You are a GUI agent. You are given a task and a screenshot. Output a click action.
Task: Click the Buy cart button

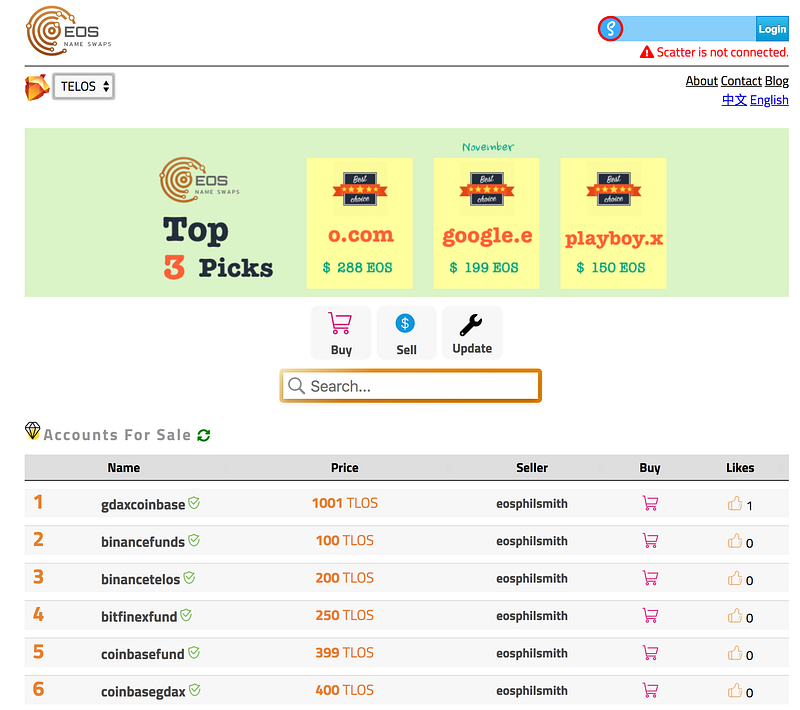[341, 333]
